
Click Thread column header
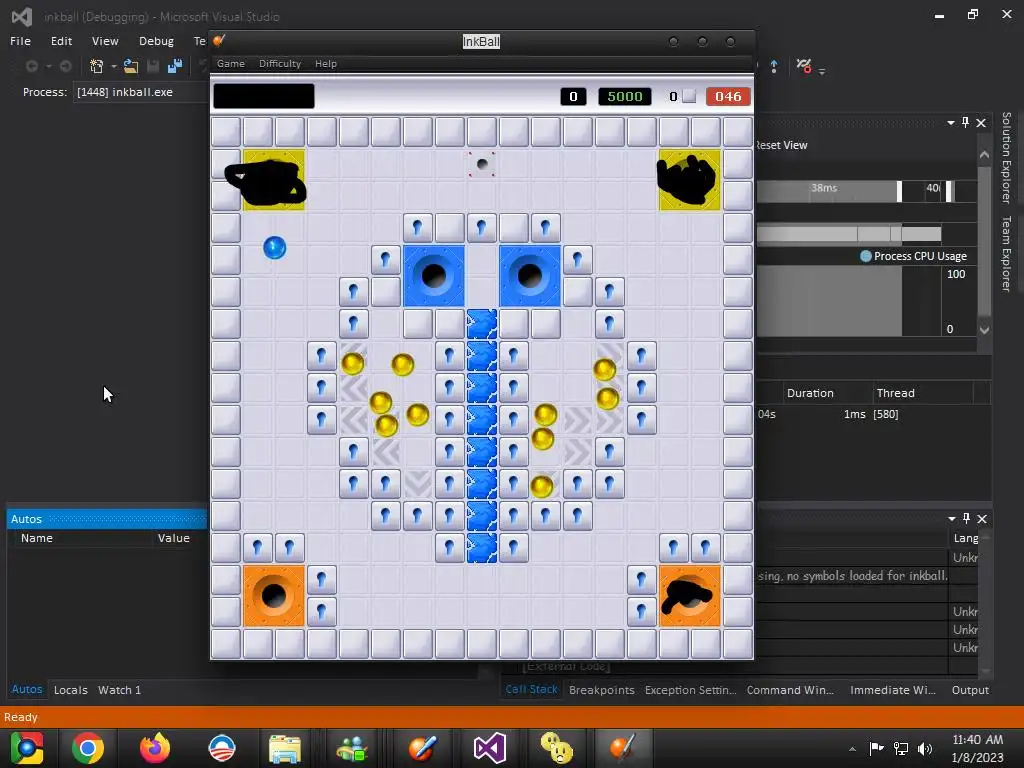point(895,393)
